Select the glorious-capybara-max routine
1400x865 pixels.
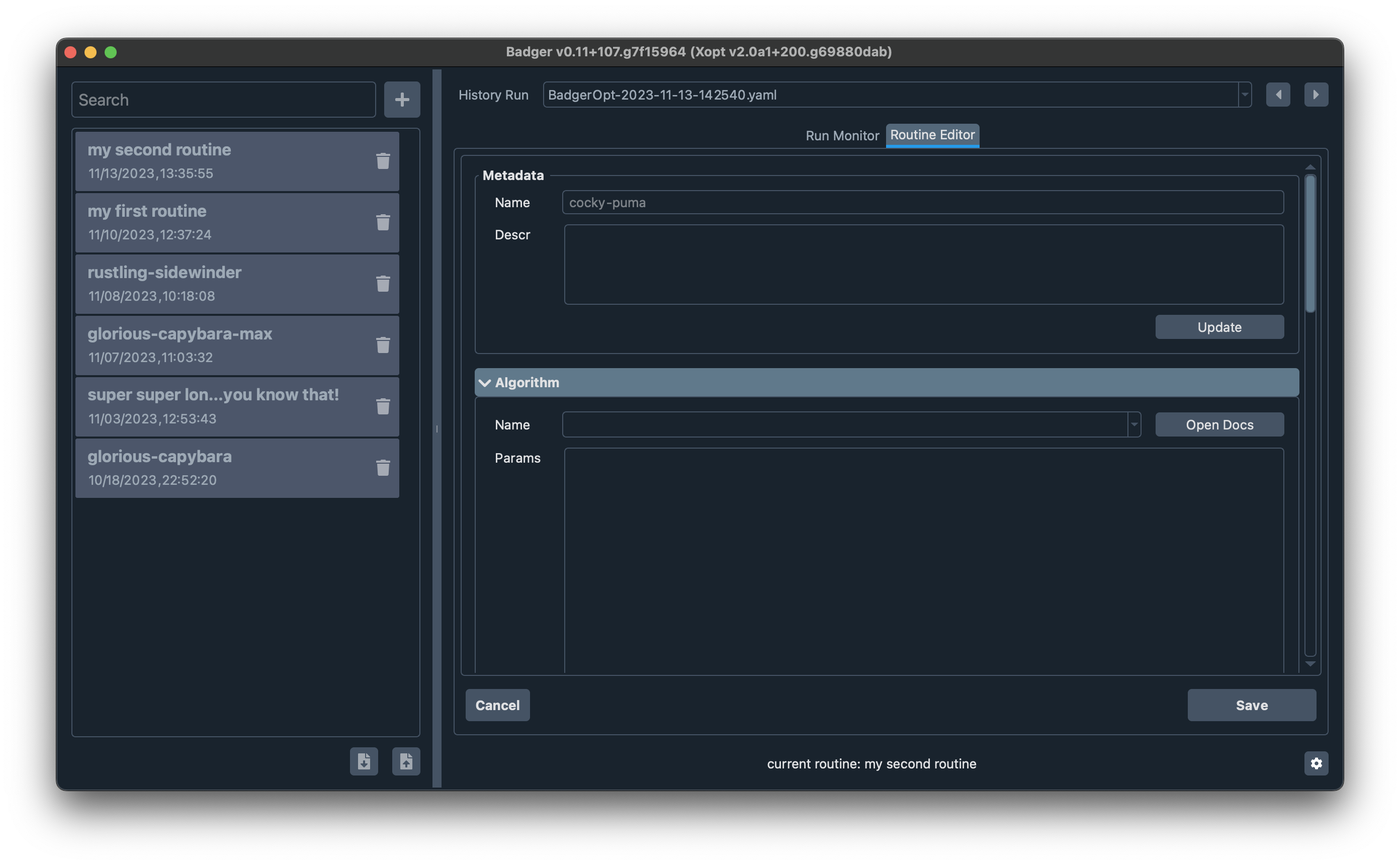tap(237, 344)
